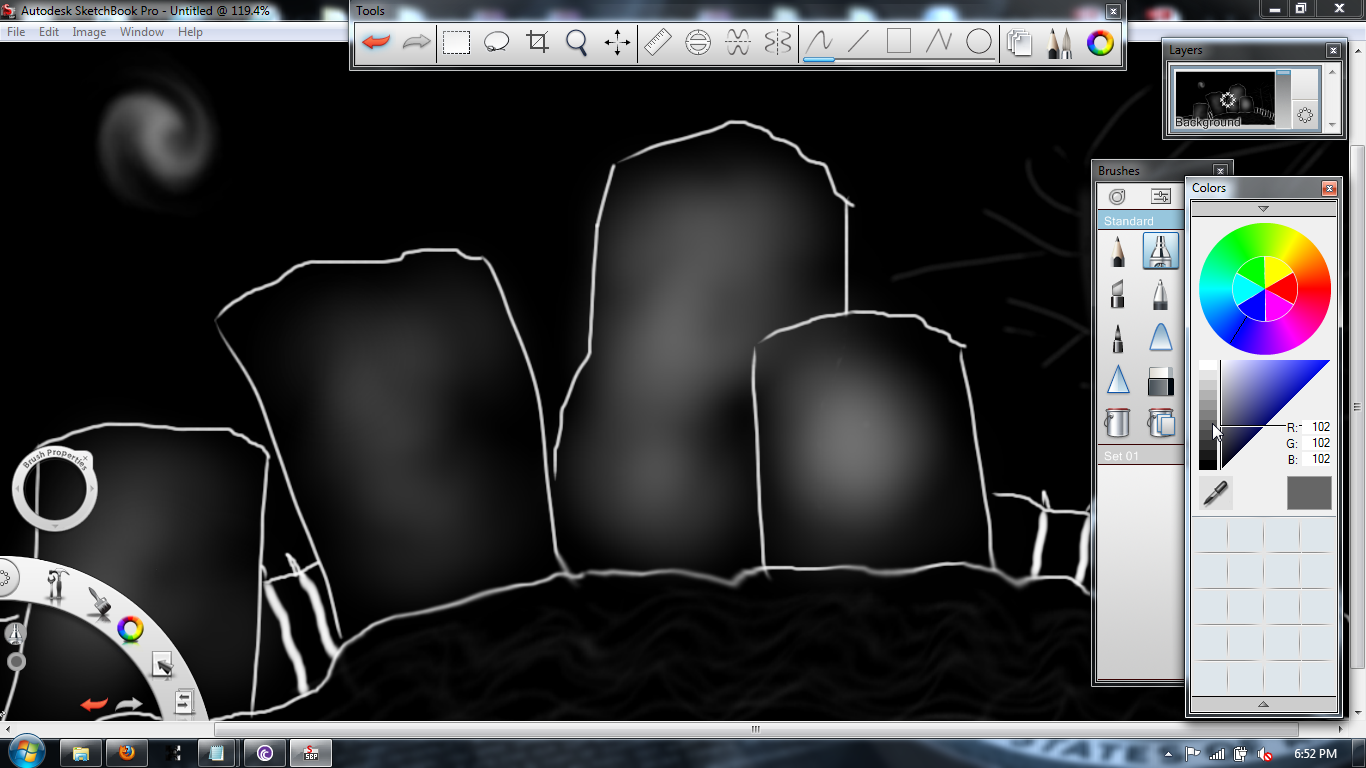This screenshot has height=768, width=1366.
Task: Close the Tools toolbar
Action: [1113, 11]
